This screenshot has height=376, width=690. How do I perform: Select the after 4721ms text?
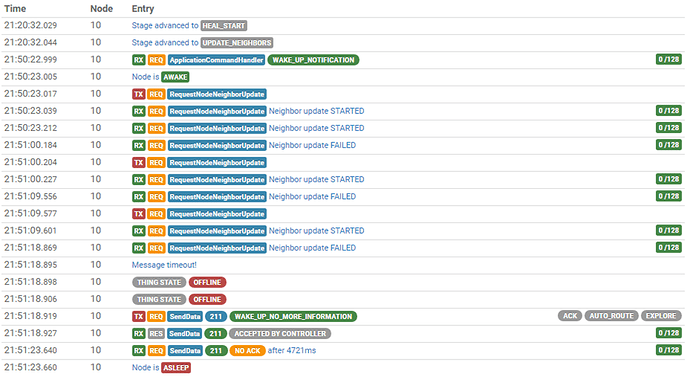(292, 350)
